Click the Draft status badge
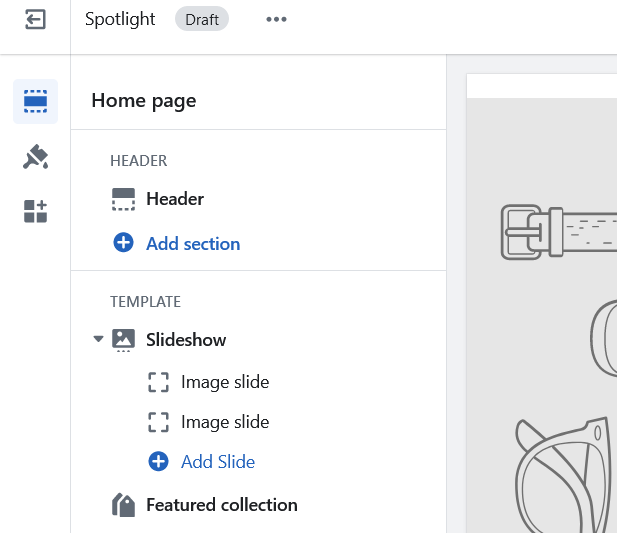This screenshot has width=617, height=533. coord(201,20)
